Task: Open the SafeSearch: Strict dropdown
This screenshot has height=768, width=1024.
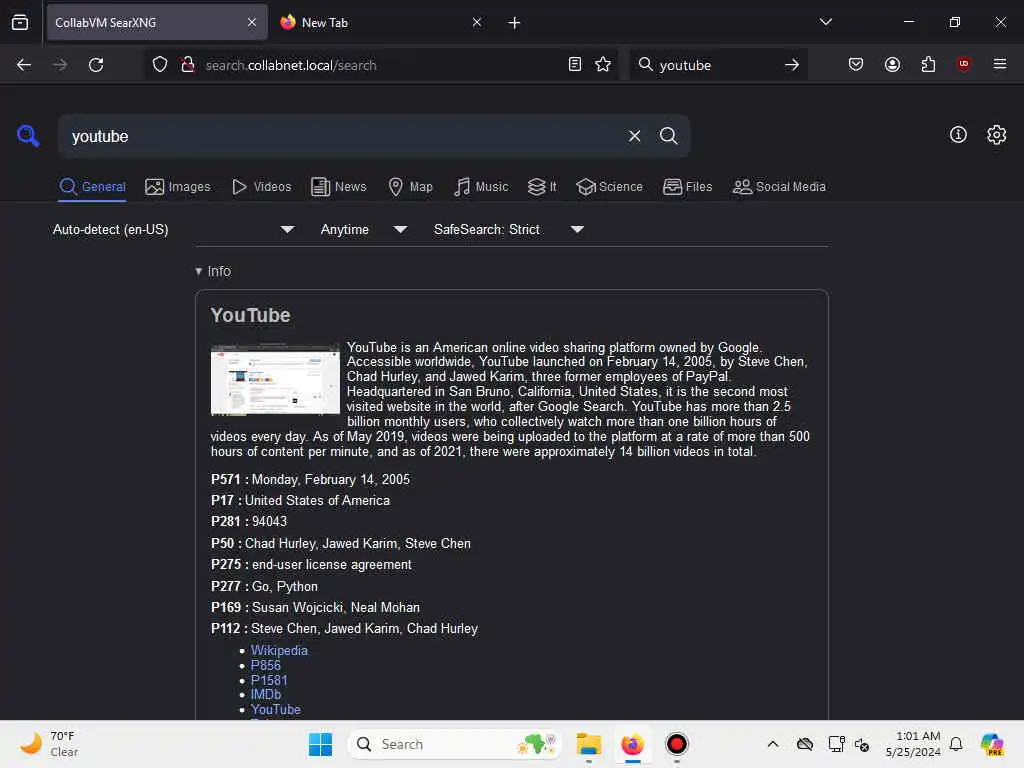Action: tap(508, 229)
